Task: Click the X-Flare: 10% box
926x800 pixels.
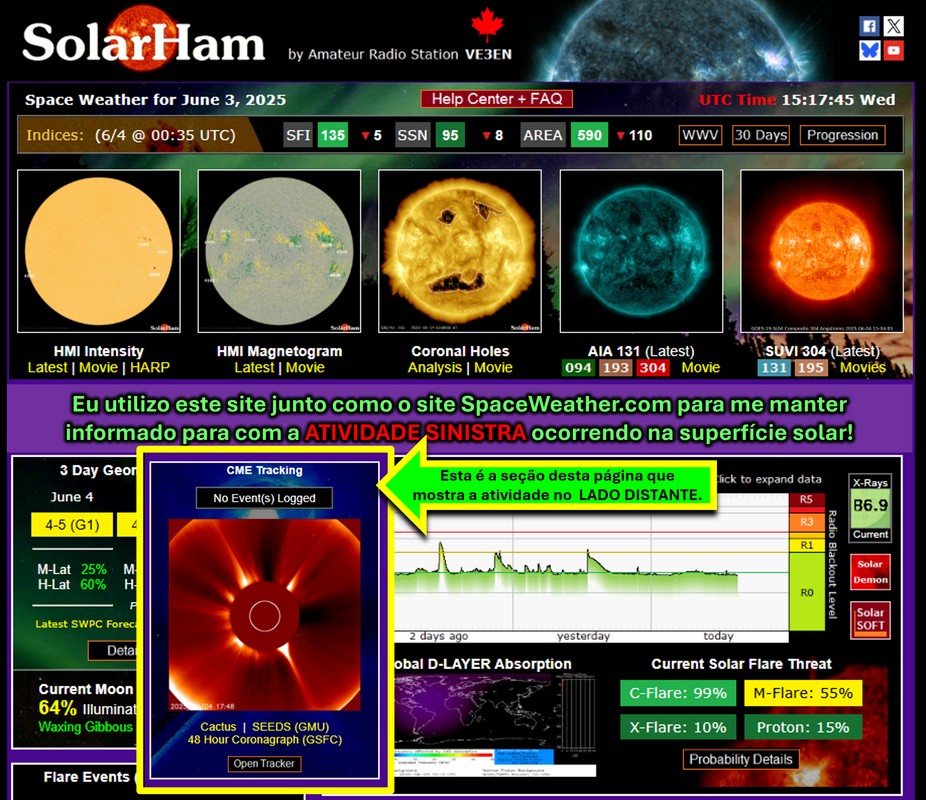Action: point(678,727)
